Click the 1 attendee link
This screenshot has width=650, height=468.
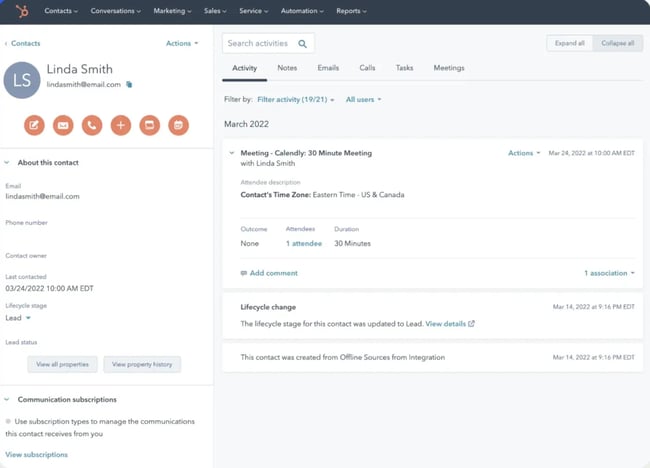tap(304, 244)
